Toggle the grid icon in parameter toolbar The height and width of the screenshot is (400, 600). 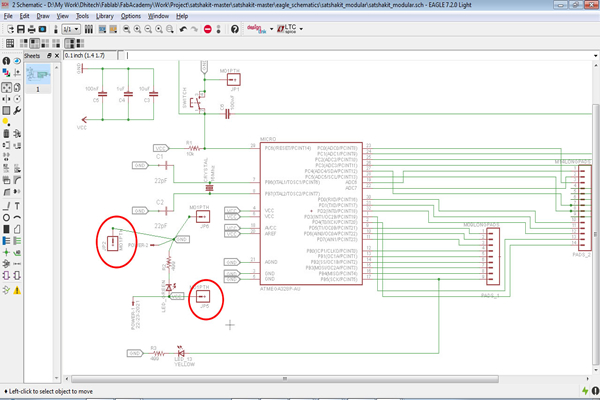coord(10,43)
